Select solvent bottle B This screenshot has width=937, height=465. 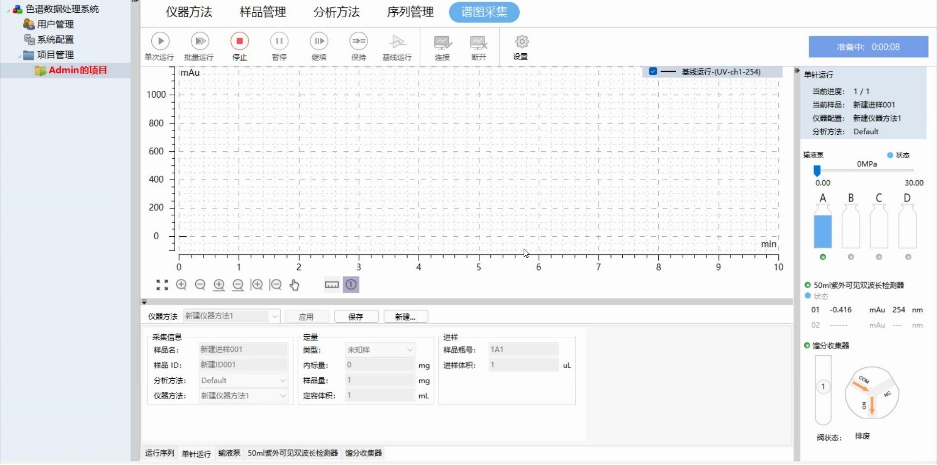pos(851,225)
